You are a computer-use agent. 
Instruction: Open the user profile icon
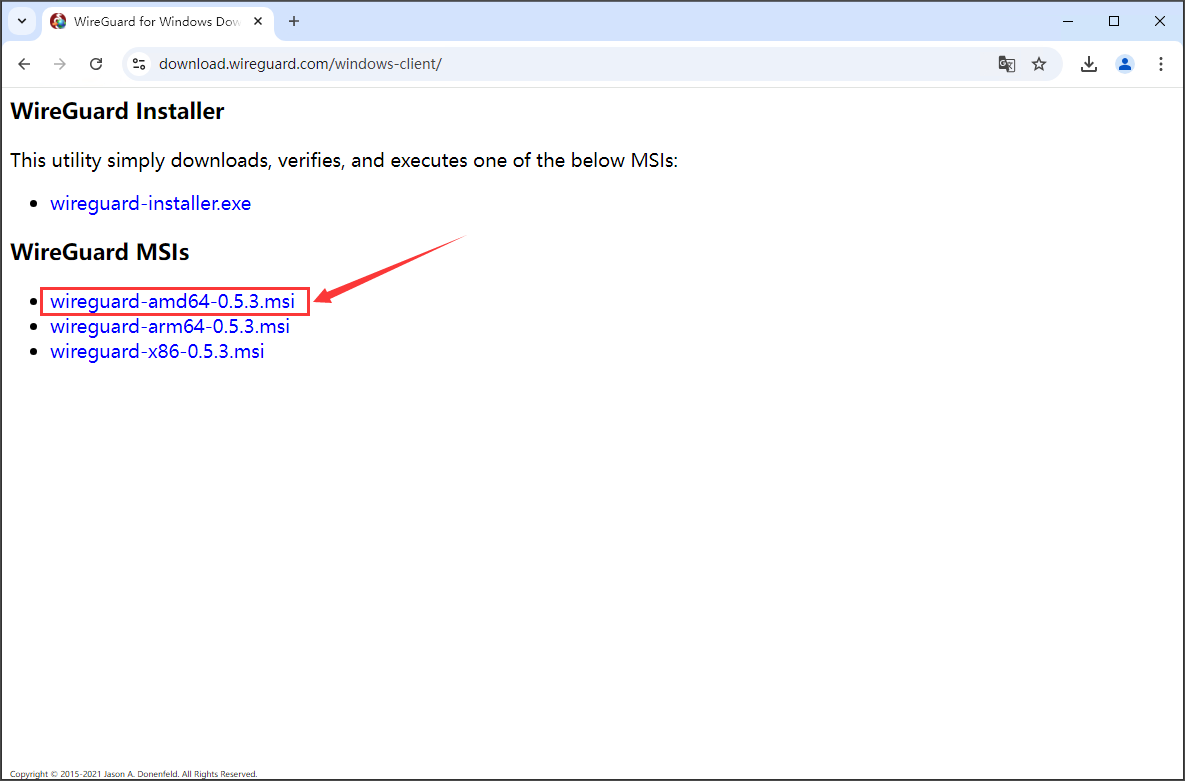[x=1125, y=64]
